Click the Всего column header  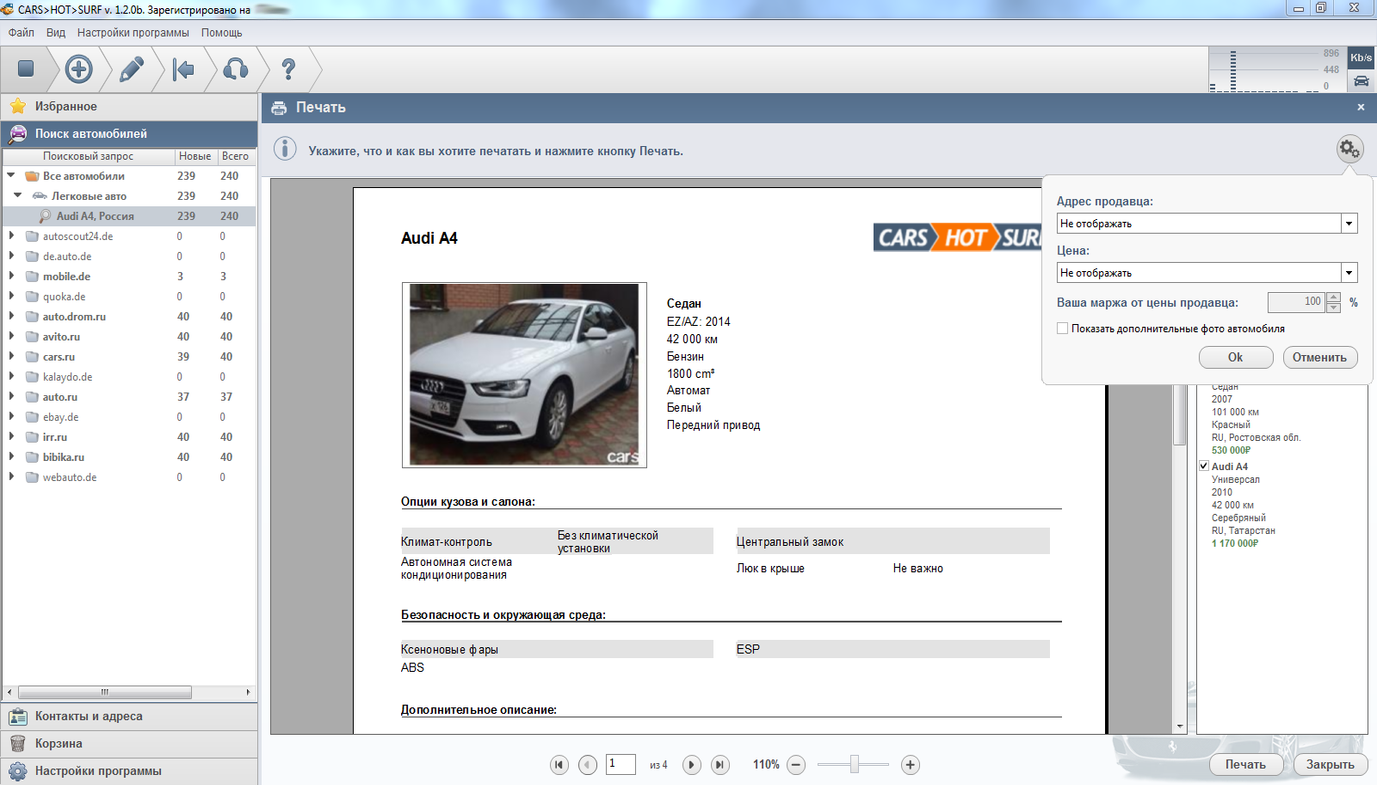coord(235,156)
